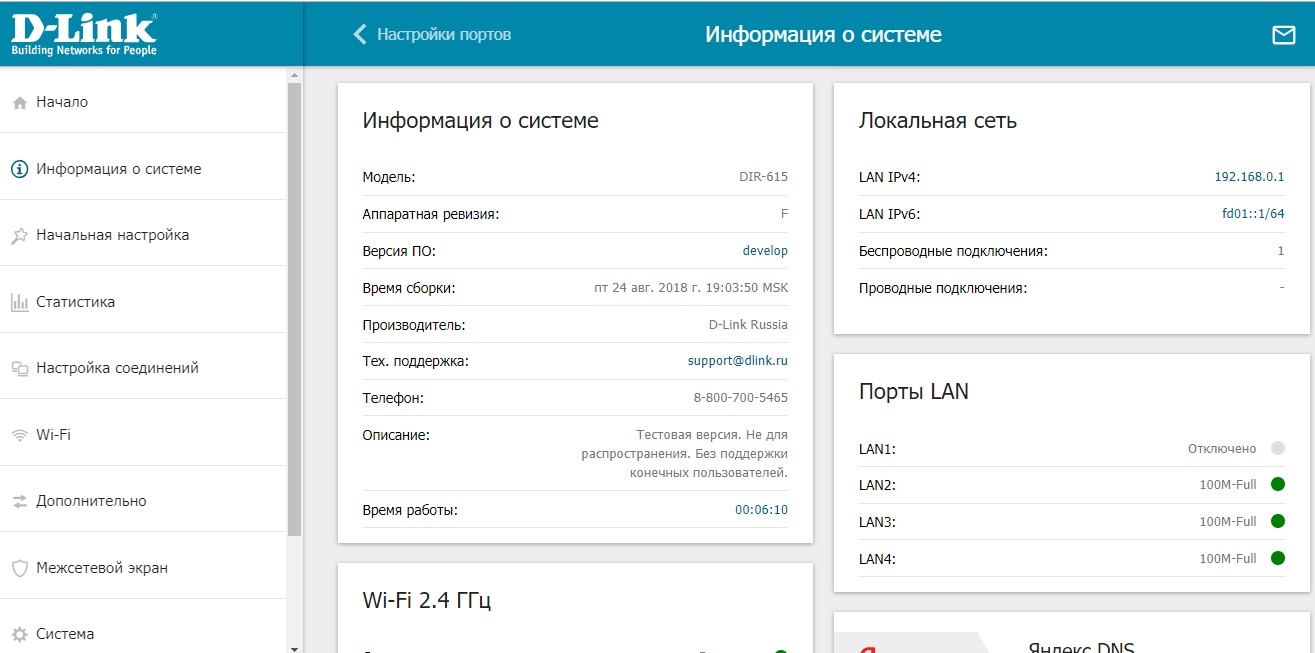
Task: Expand the Дополнительно section
Action: tap(143, 501)
